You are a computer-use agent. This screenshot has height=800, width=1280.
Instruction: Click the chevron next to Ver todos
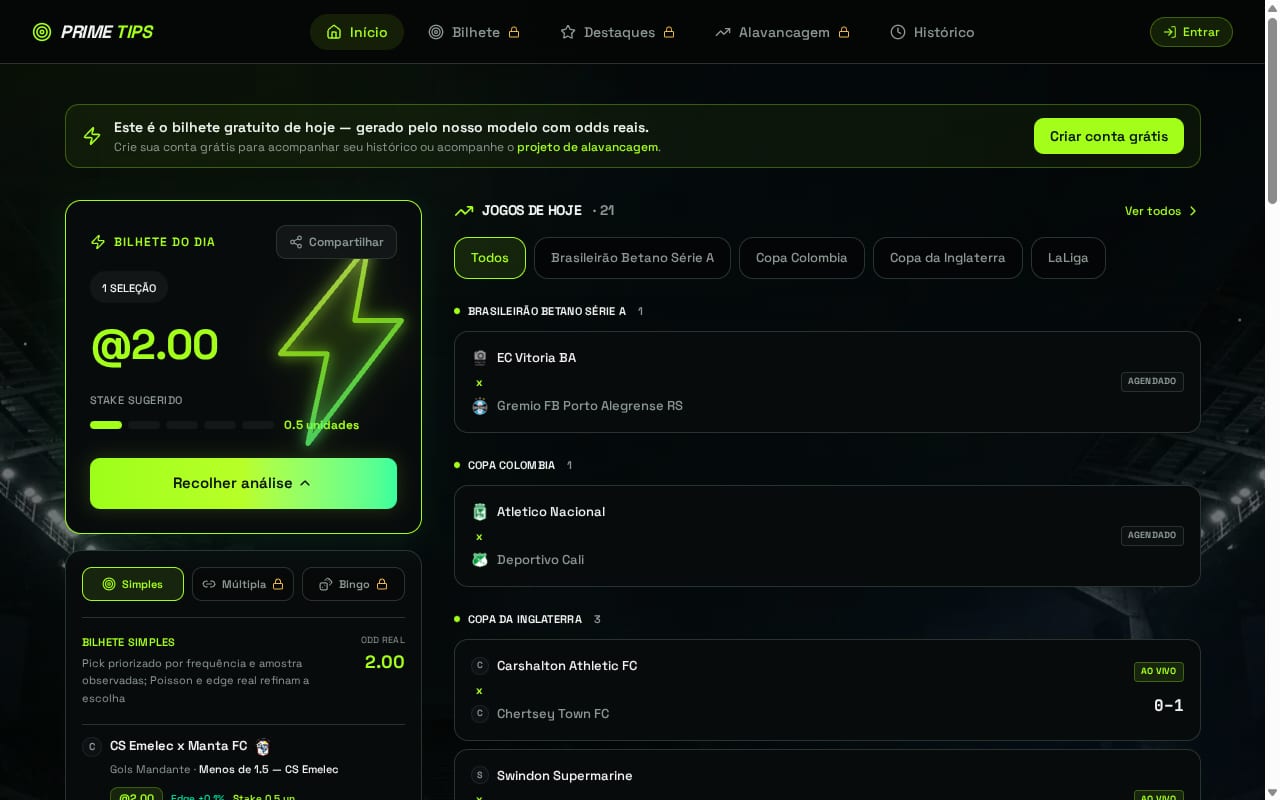tap(1193, 211)
